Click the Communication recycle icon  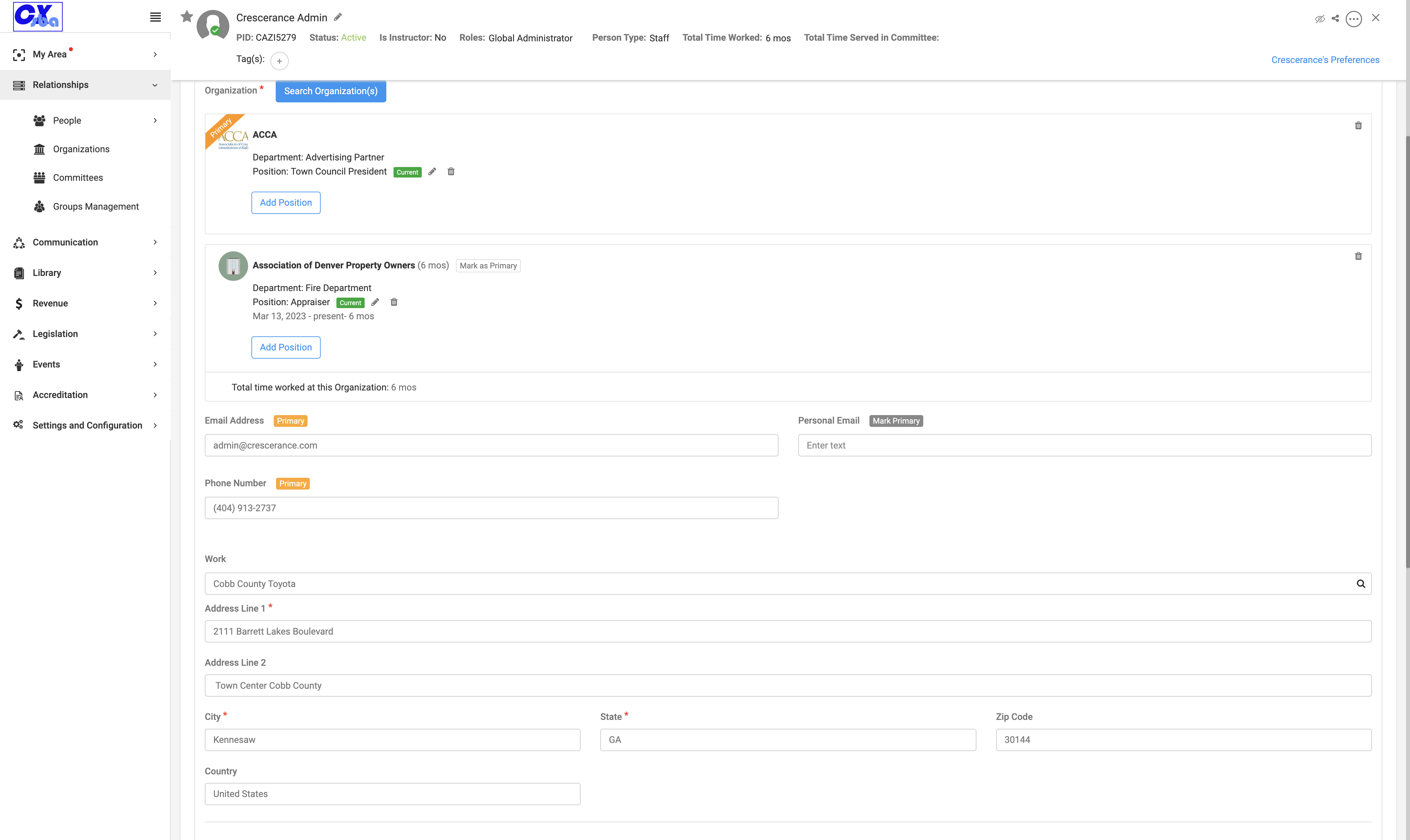coord(19,243)
